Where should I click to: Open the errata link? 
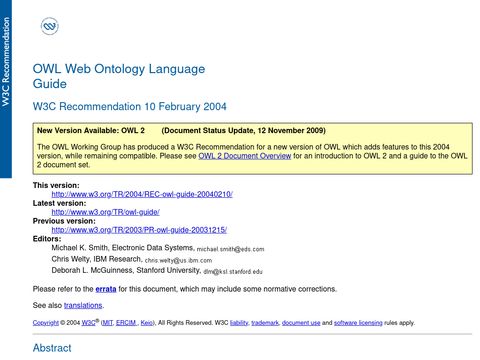coord(106,289)
